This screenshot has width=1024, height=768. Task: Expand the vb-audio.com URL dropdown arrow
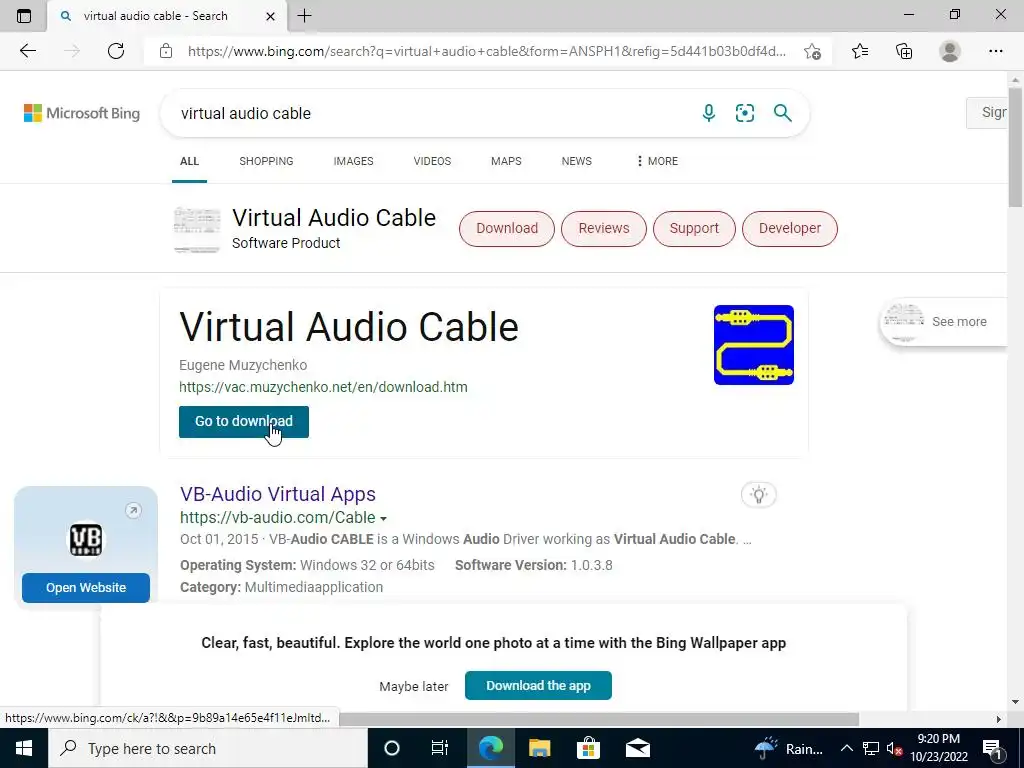click(x=383, y=519)
